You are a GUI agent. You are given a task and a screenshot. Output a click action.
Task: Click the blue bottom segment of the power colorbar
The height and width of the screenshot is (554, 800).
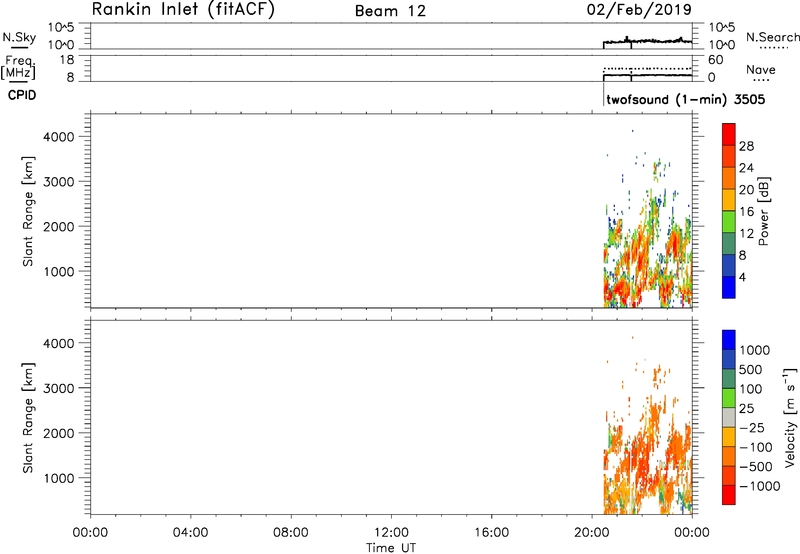[x=729, y=287]
